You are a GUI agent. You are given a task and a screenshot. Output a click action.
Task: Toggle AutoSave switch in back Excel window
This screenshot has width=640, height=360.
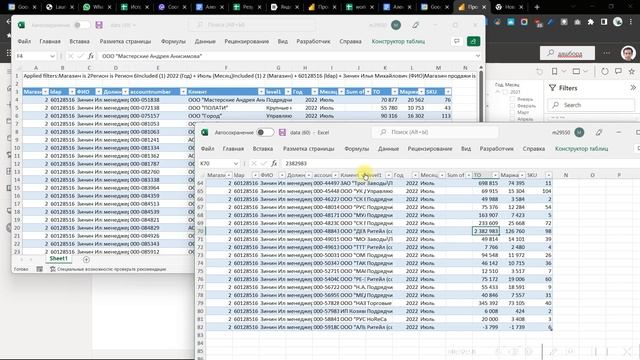coord(82,25)
